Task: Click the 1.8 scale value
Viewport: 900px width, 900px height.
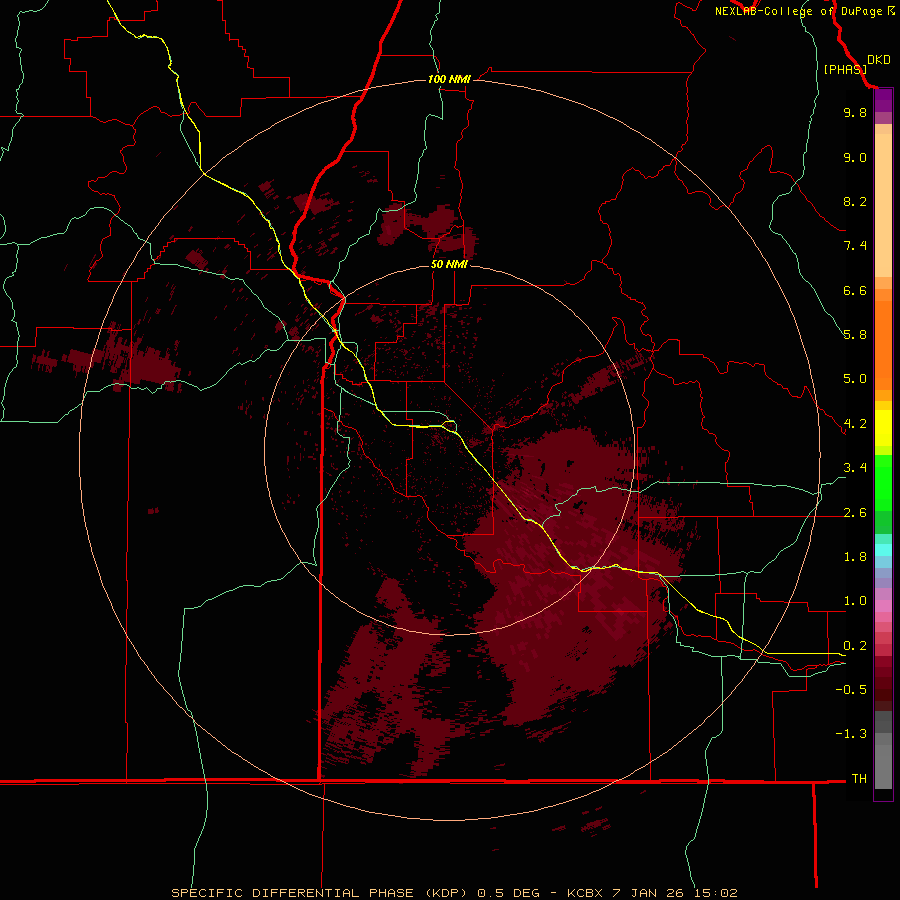Action: (855, 557)
